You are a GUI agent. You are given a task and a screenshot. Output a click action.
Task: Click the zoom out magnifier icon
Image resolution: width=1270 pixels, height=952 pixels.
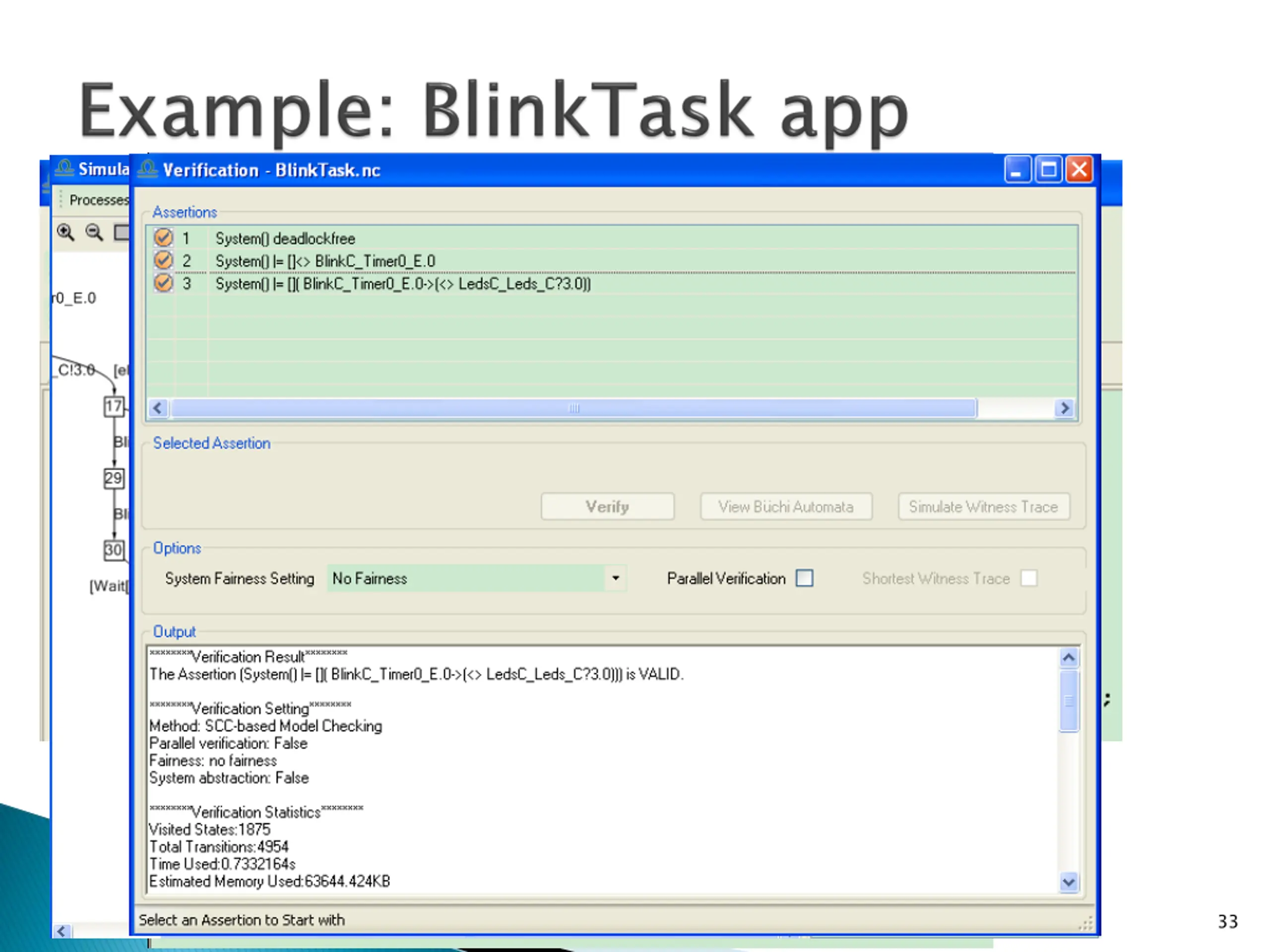point(94,233)
